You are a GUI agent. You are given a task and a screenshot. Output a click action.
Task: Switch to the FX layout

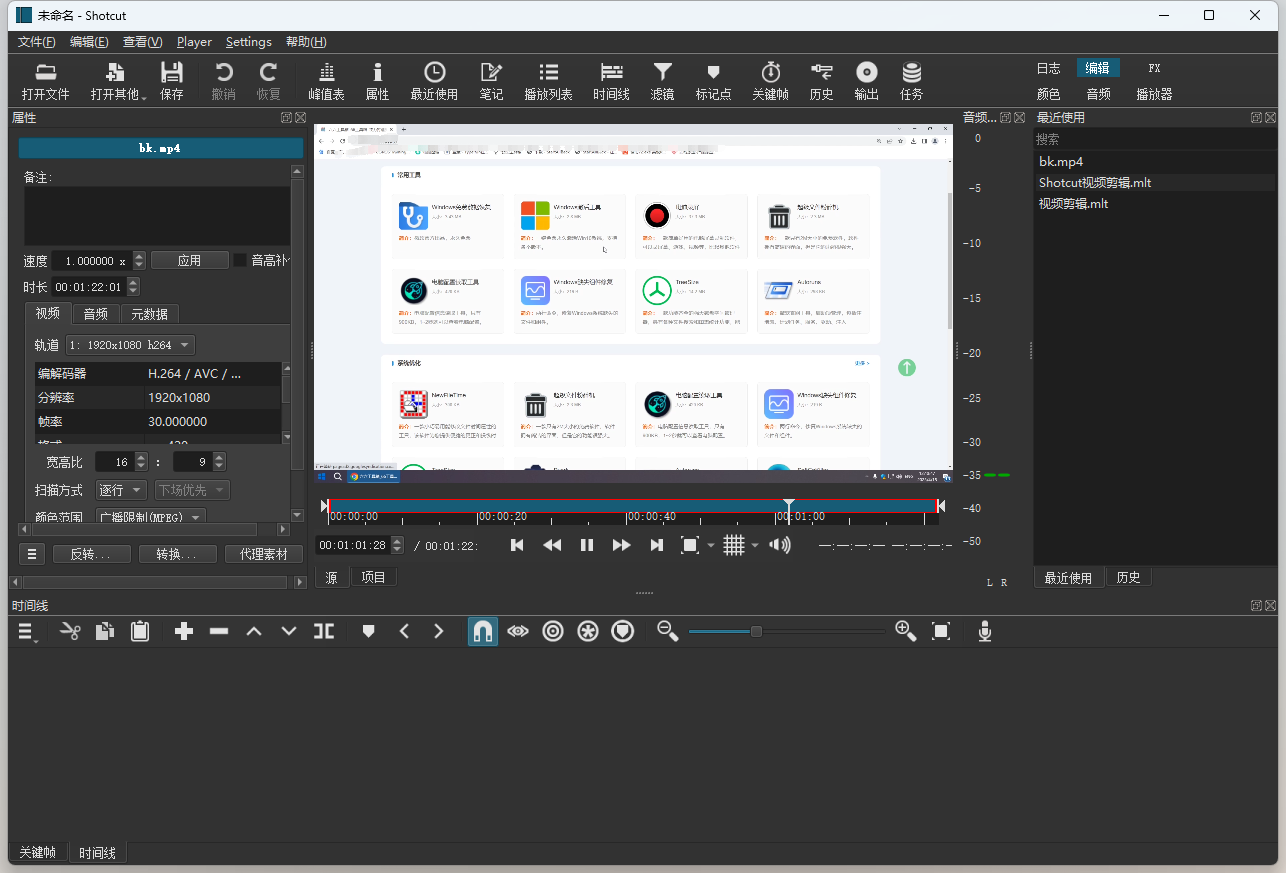[x=1154, y=68]
